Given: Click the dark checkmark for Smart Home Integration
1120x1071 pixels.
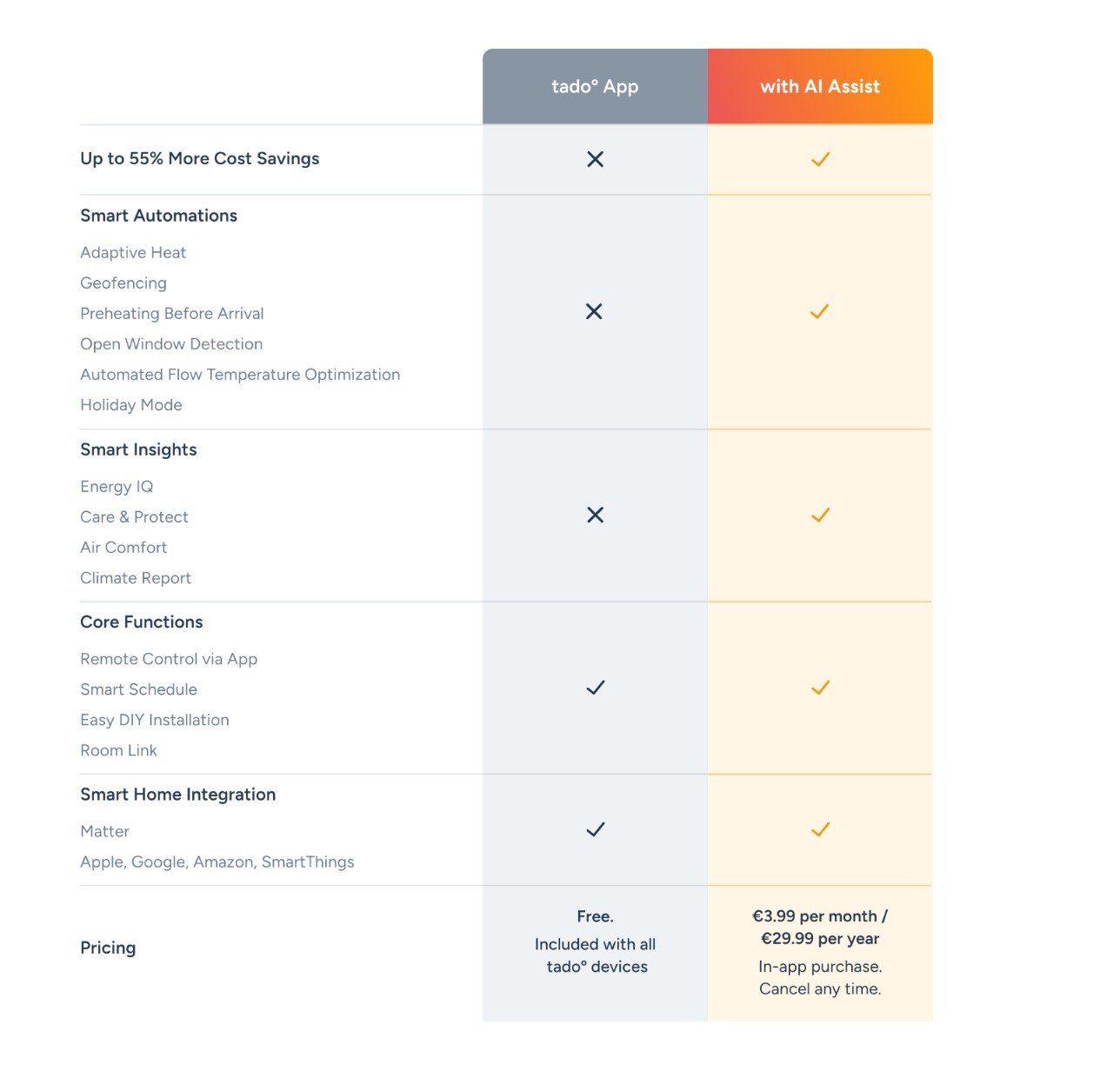Looking at the screenshot, I should click(x=595, y=829).
